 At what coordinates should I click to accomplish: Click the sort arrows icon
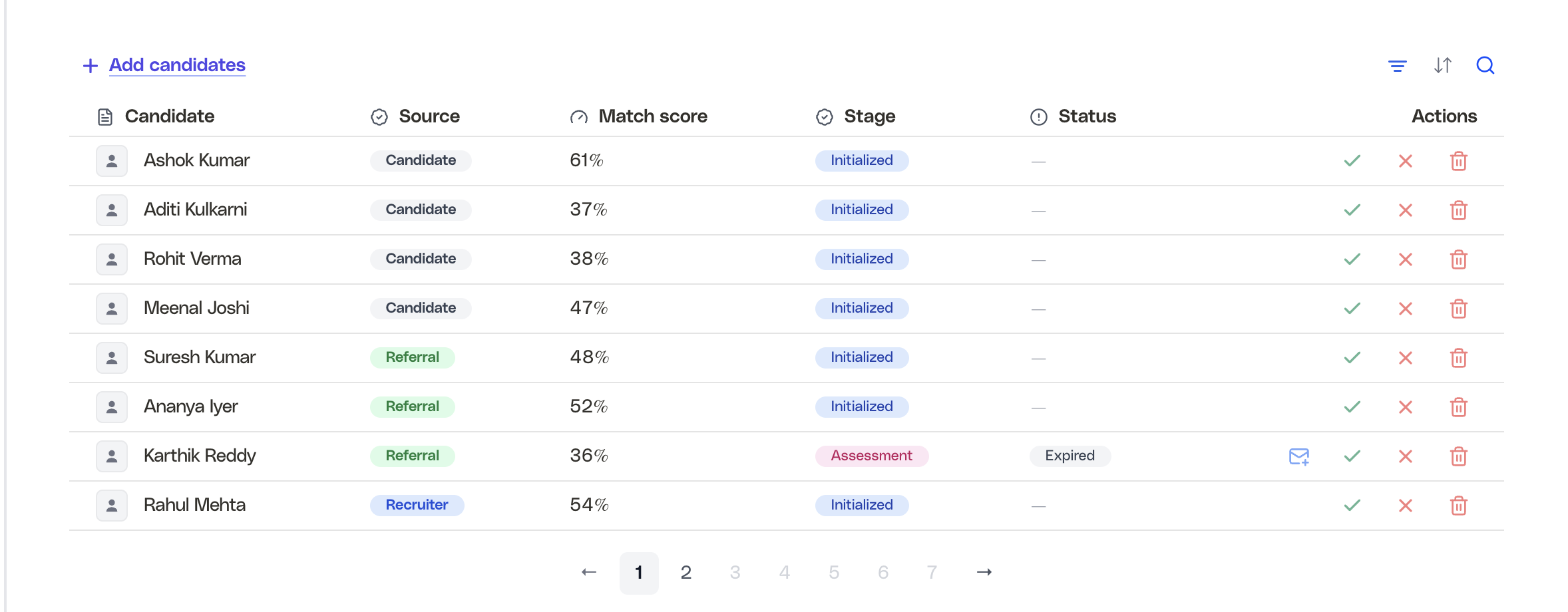1443,65
